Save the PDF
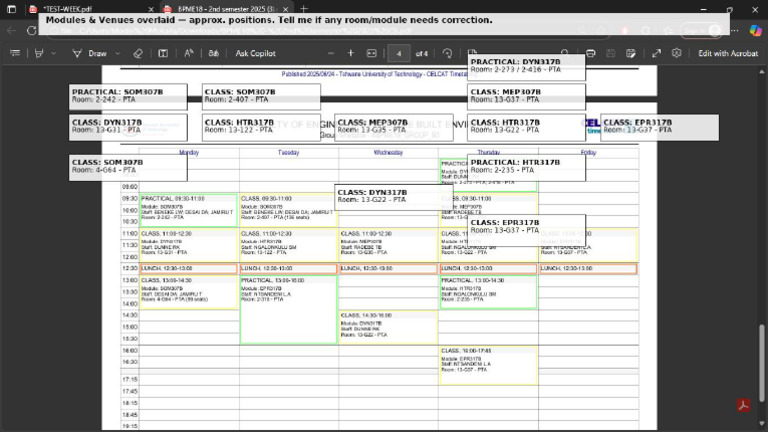768x432 pixels. pyautogui.click(x=611, y=53)
